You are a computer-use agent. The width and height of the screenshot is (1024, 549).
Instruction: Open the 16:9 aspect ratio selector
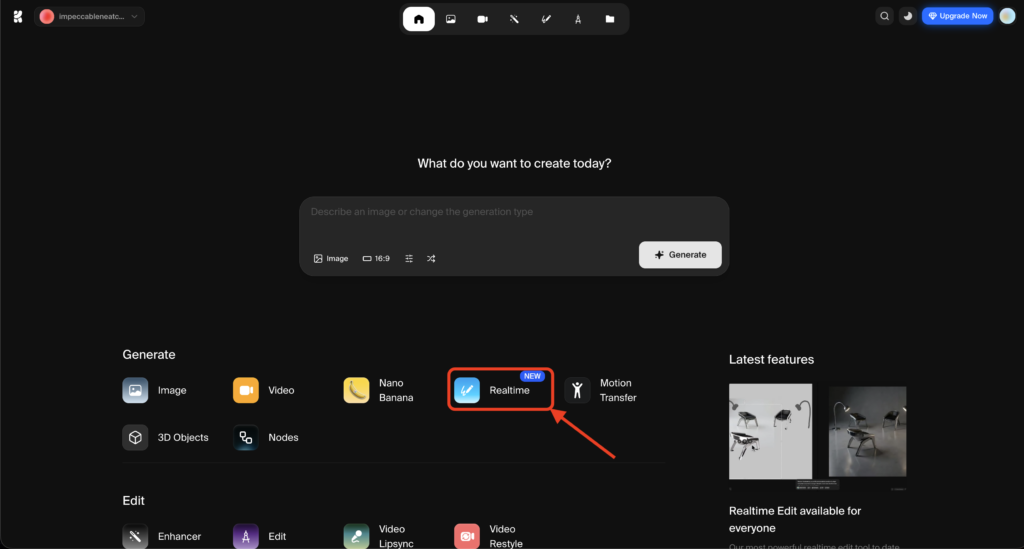pos(376,258)
